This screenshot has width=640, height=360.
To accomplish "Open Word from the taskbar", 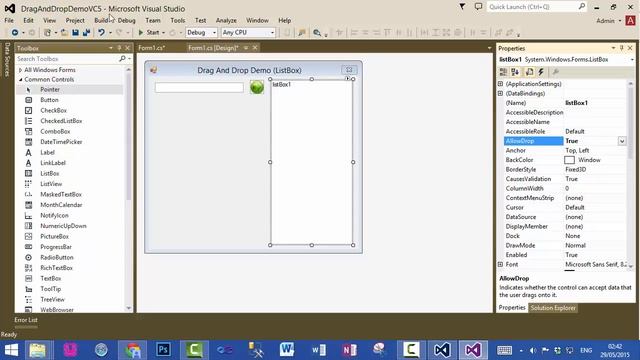I will (x=287, y=350).
